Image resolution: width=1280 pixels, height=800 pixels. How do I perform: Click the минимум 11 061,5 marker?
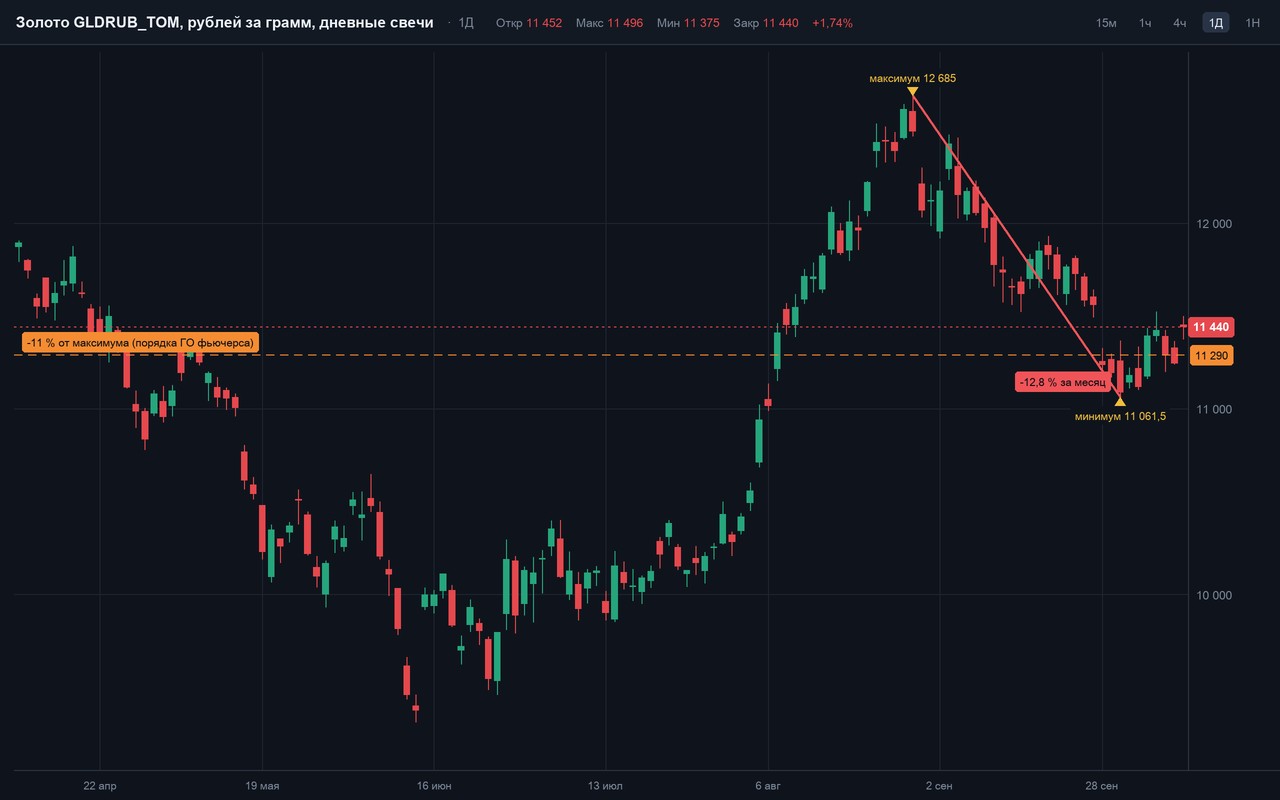[1120, 416]
